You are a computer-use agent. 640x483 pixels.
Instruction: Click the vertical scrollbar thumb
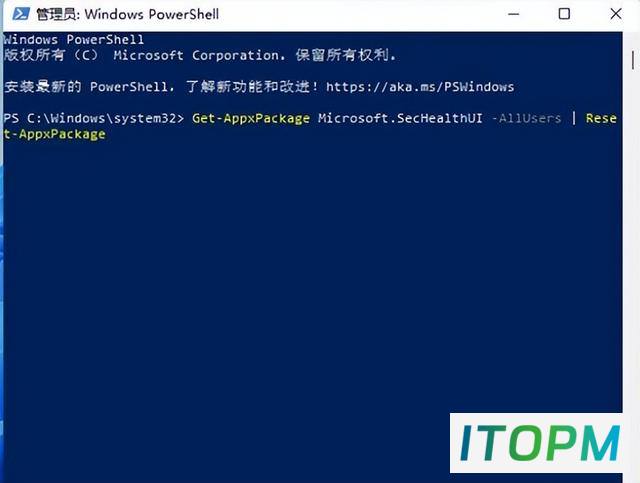click(x=633, y=60)
